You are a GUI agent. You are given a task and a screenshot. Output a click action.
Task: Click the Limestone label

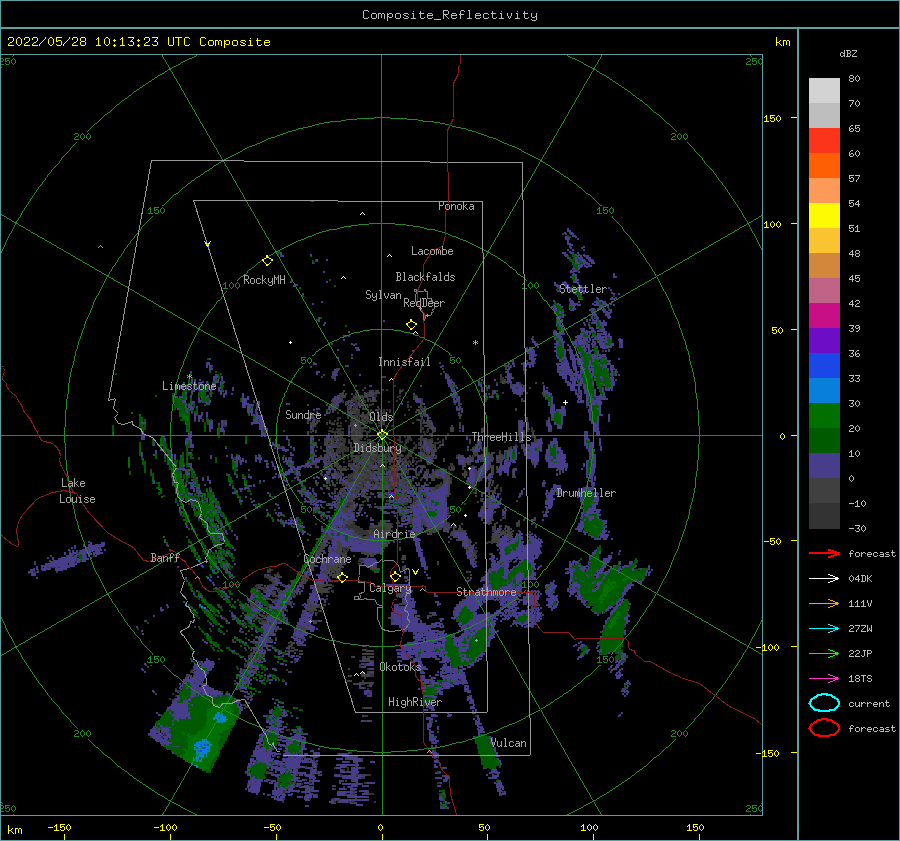(189, 386)
